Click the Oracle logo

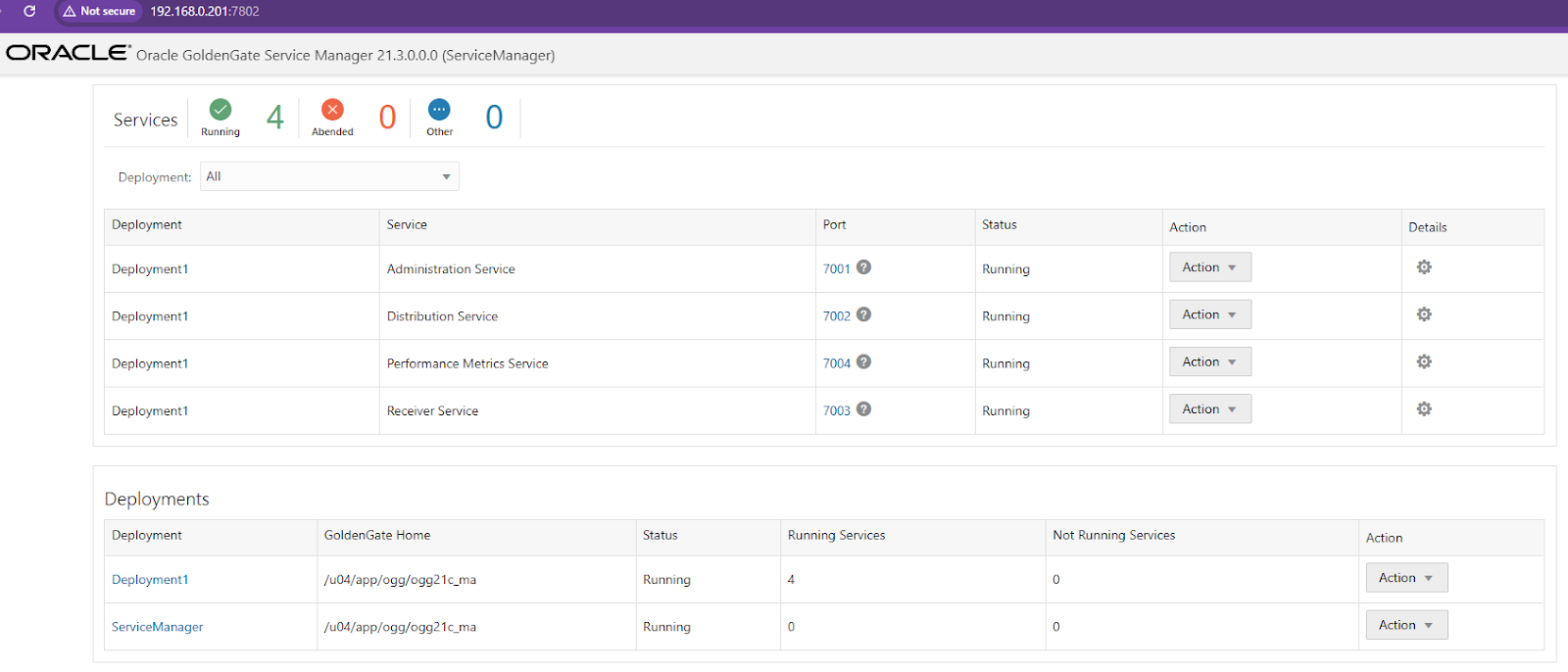pos(69,53)
